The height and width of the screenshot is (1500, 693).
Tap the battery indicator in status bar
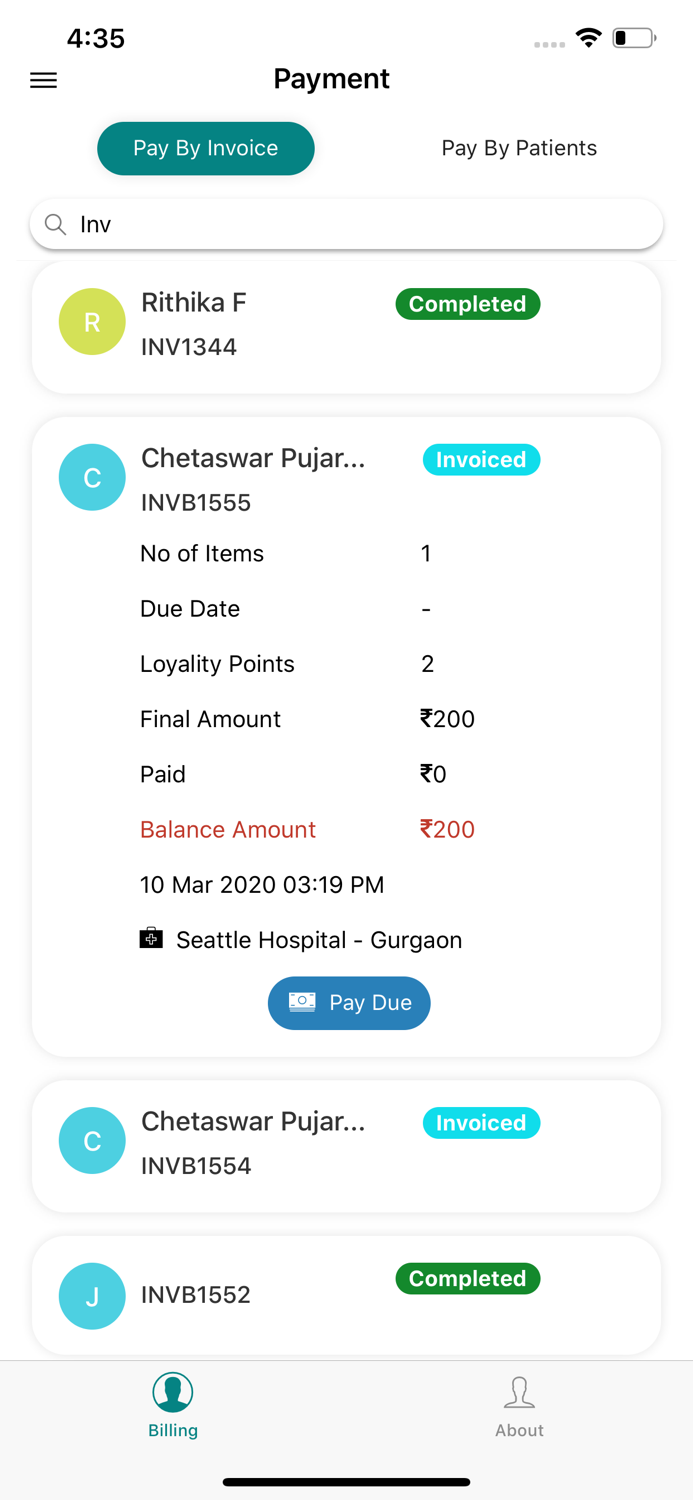pyautogui.click(x=632, y=37)
